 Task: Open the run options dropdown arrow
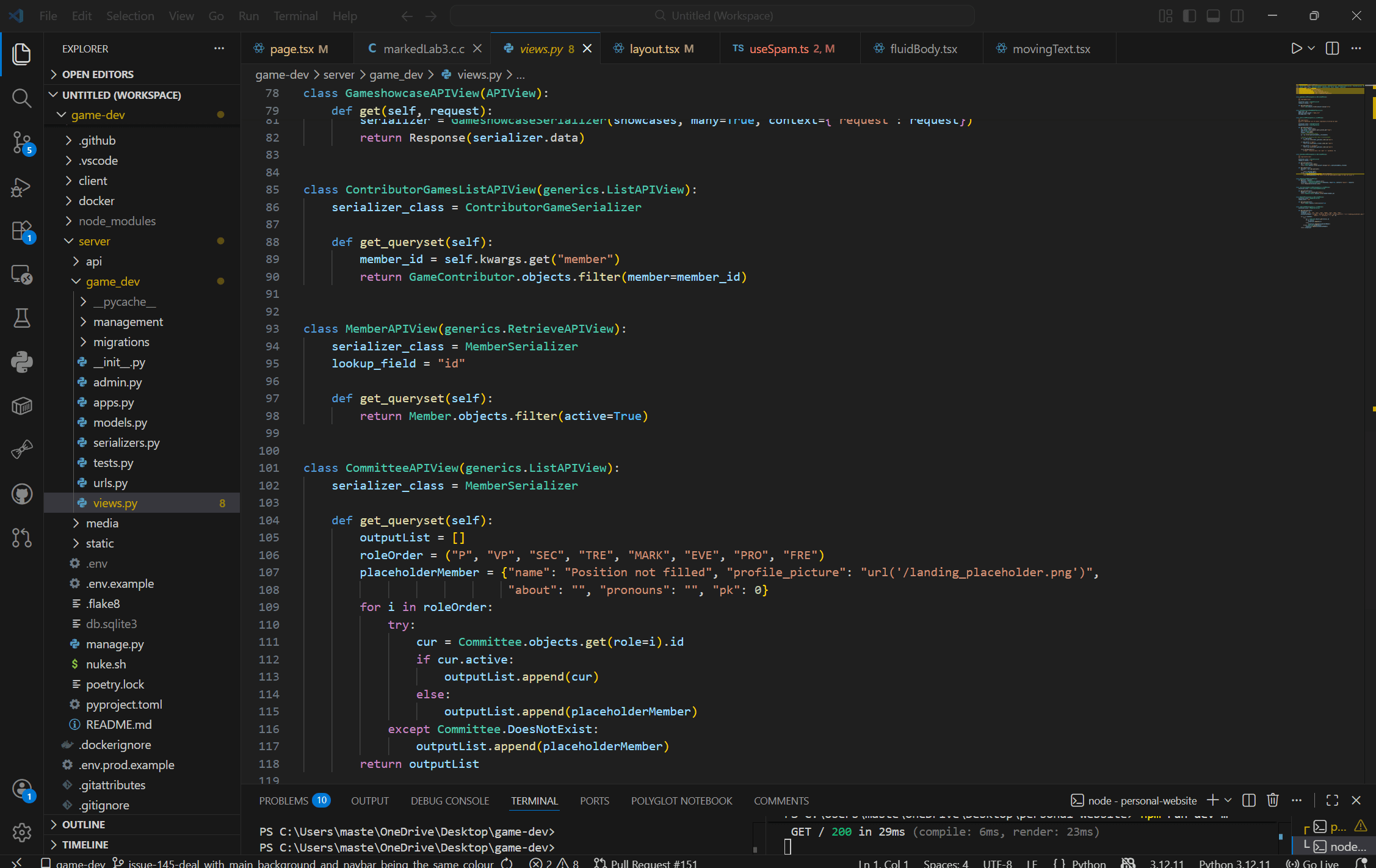point(1311,48)
